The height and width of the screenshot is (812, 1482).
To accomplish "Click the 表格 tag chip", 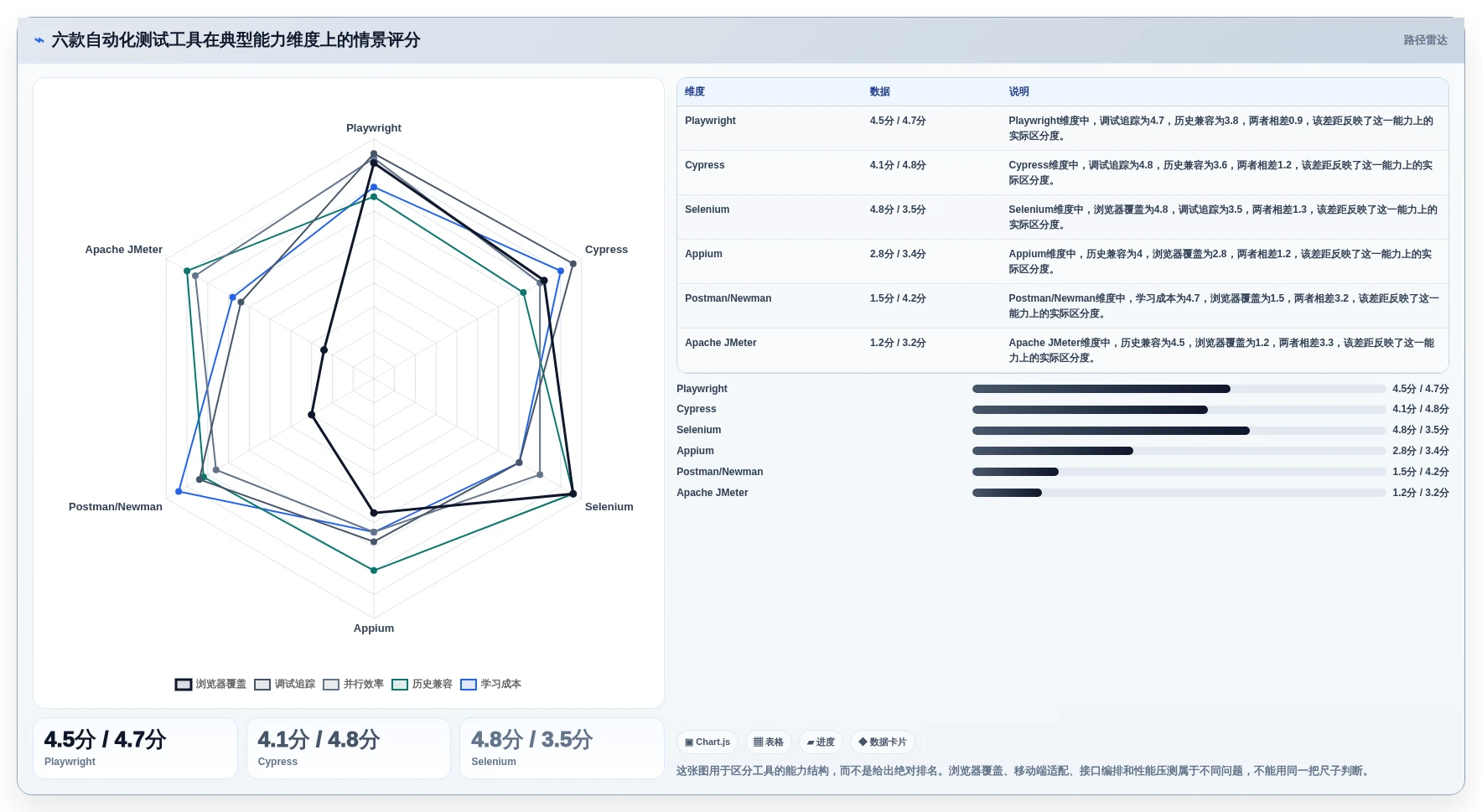I will pos(768,742).
